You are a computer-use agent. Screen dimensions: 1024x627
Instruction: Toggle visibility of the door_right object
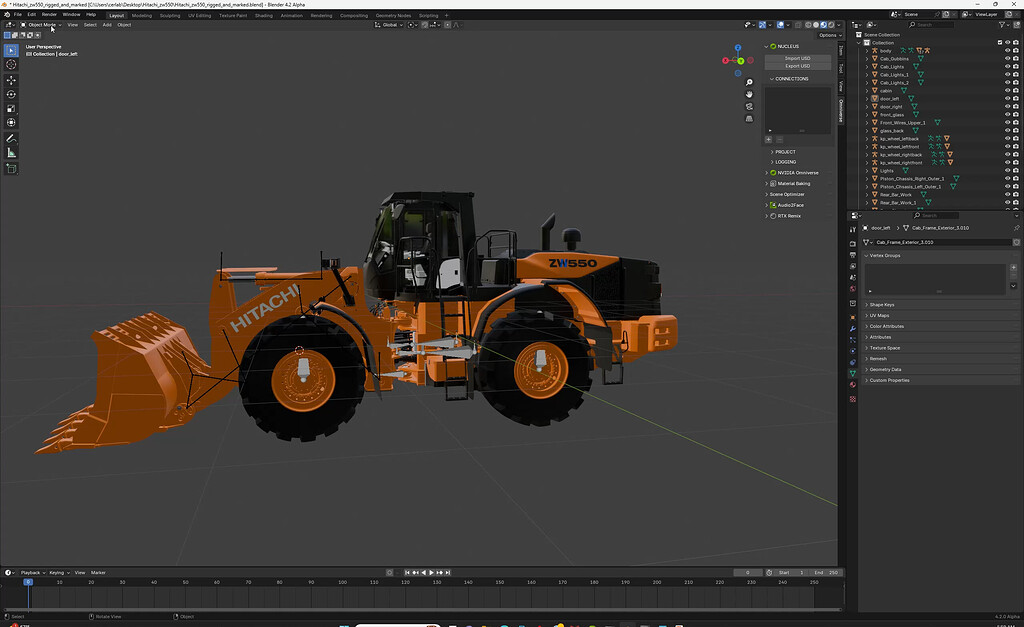click(x=1008, y=106)
